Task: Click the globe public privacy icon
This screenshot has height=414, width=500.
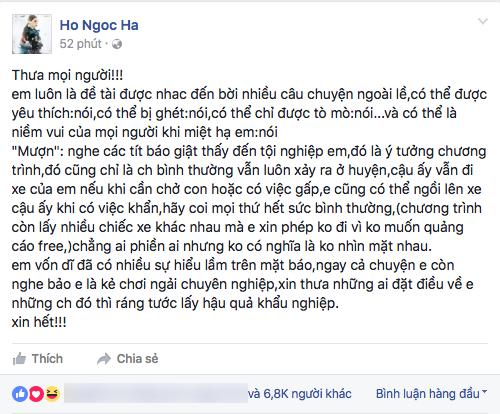Action: tap(117, 44)
